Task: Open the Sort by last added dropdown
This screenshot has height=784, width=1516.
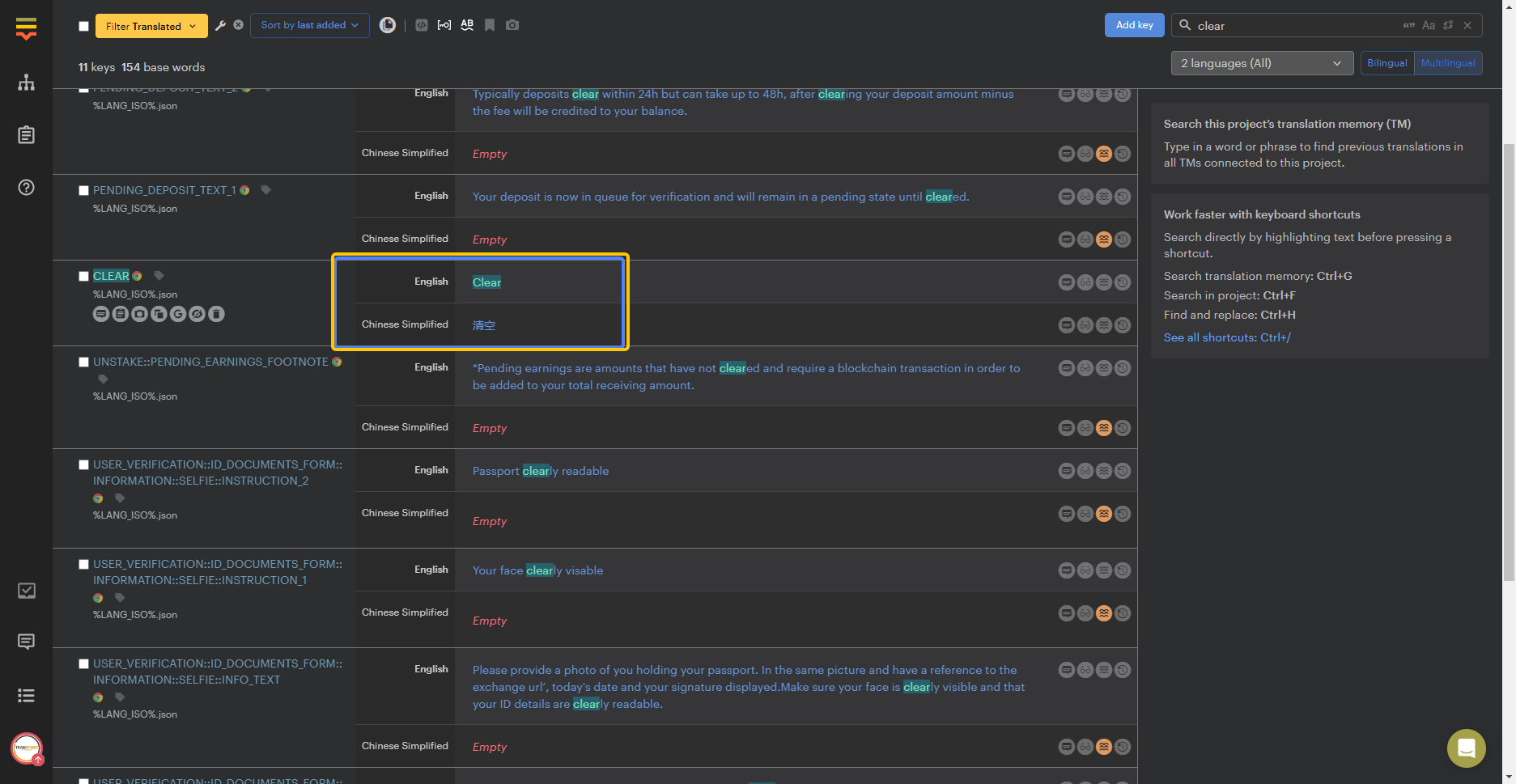Action: pos(309,25)
